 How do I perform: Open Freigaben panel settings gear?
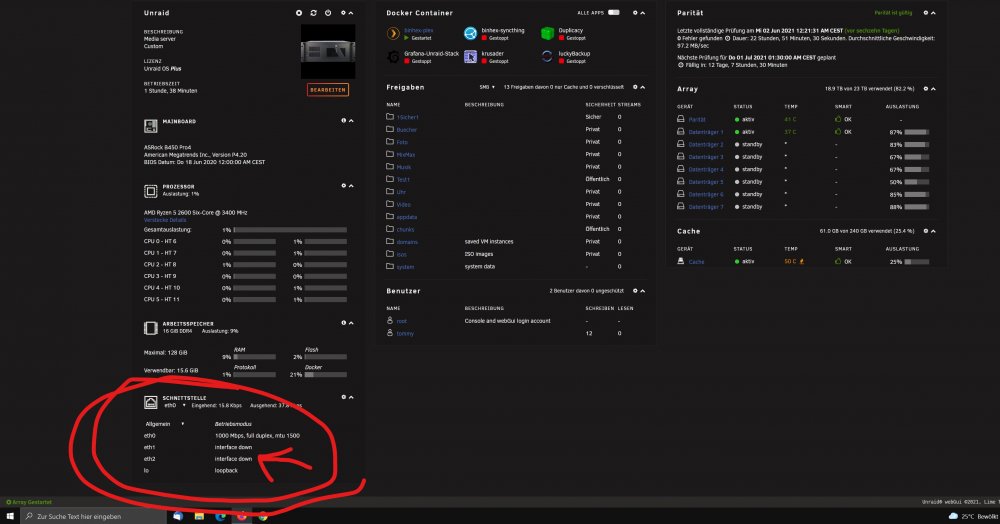635,87
